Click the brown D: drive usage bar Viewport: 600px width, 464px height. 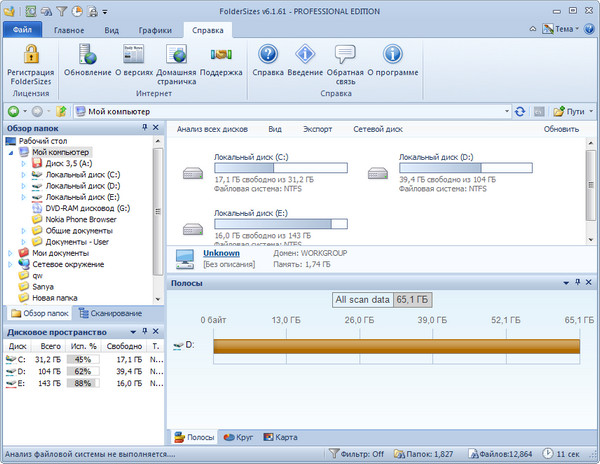pos(396,345)
